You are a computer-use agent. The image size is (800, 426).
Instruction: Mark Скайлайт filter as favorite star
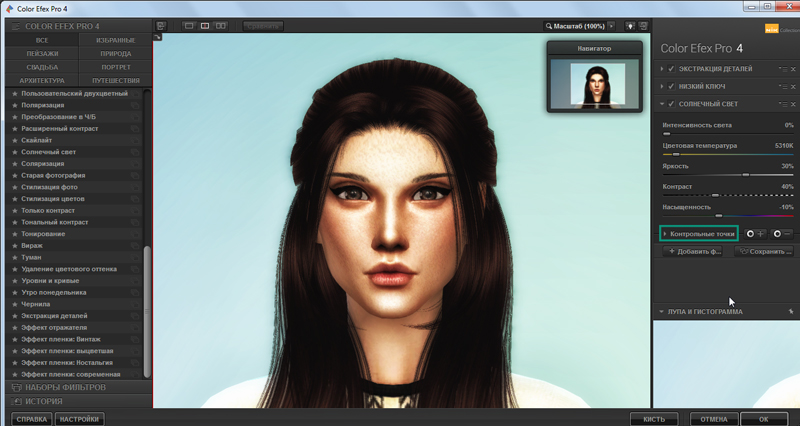click(x=15, y=140)
